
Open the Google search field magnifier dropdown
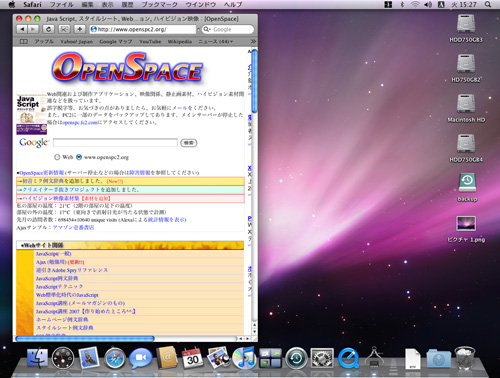(x=207, y=29)
